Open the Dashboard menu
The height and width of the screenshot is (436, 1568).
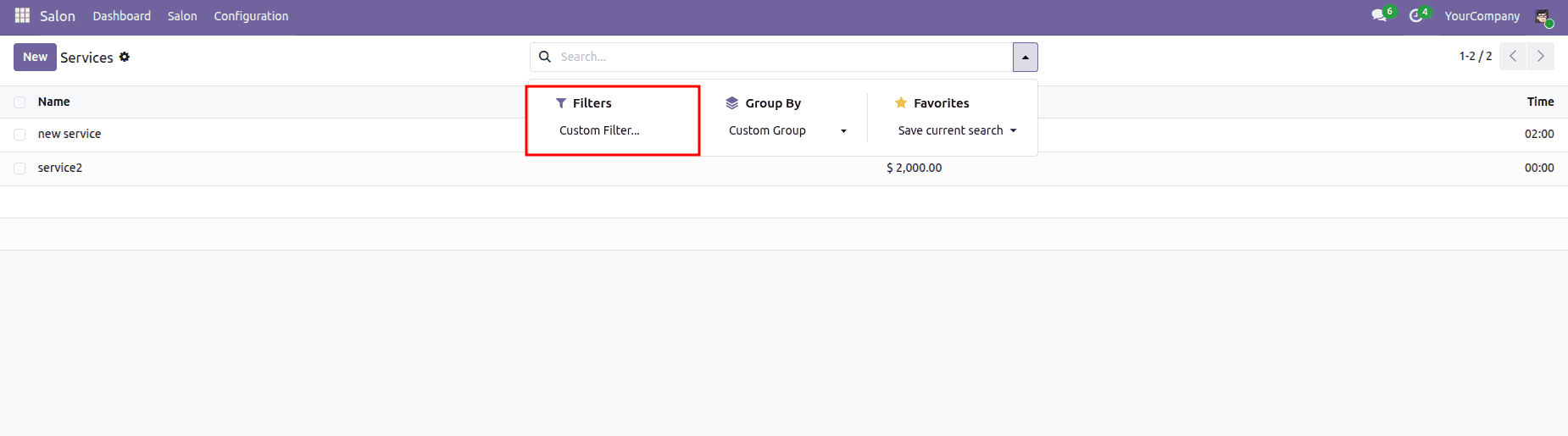point(122,16)
